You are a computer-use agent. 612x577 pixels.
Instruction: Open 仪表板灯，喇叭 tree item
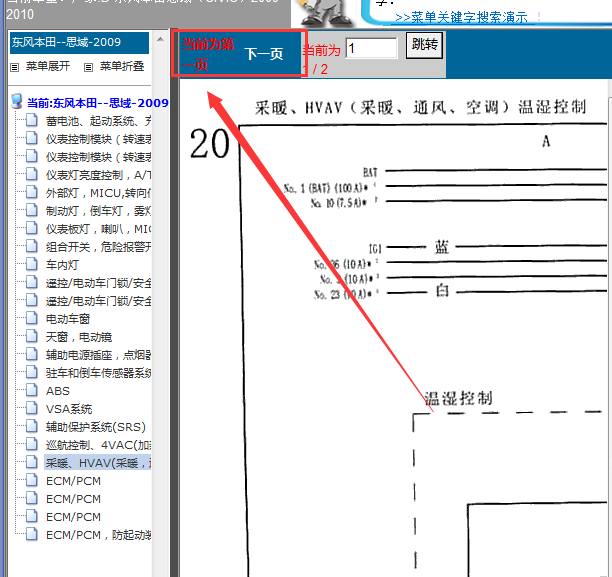98,229
